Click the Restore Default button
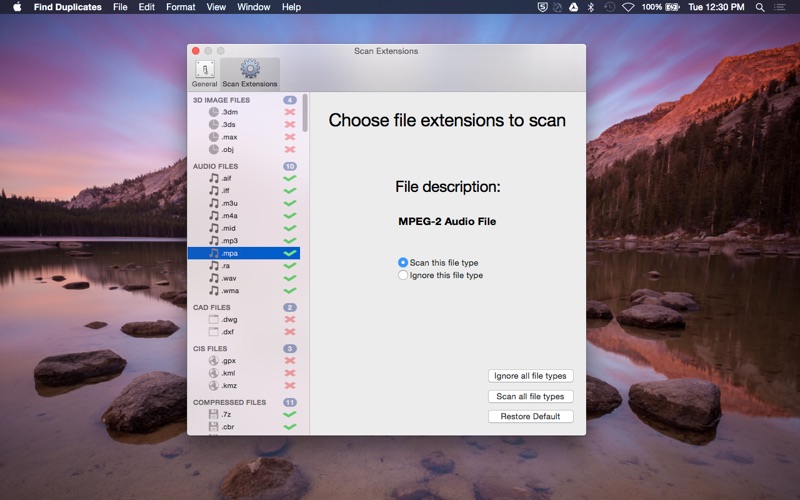The height and width of the screenshot is (500, 800). pyautogui.click(x=530, y=417)
